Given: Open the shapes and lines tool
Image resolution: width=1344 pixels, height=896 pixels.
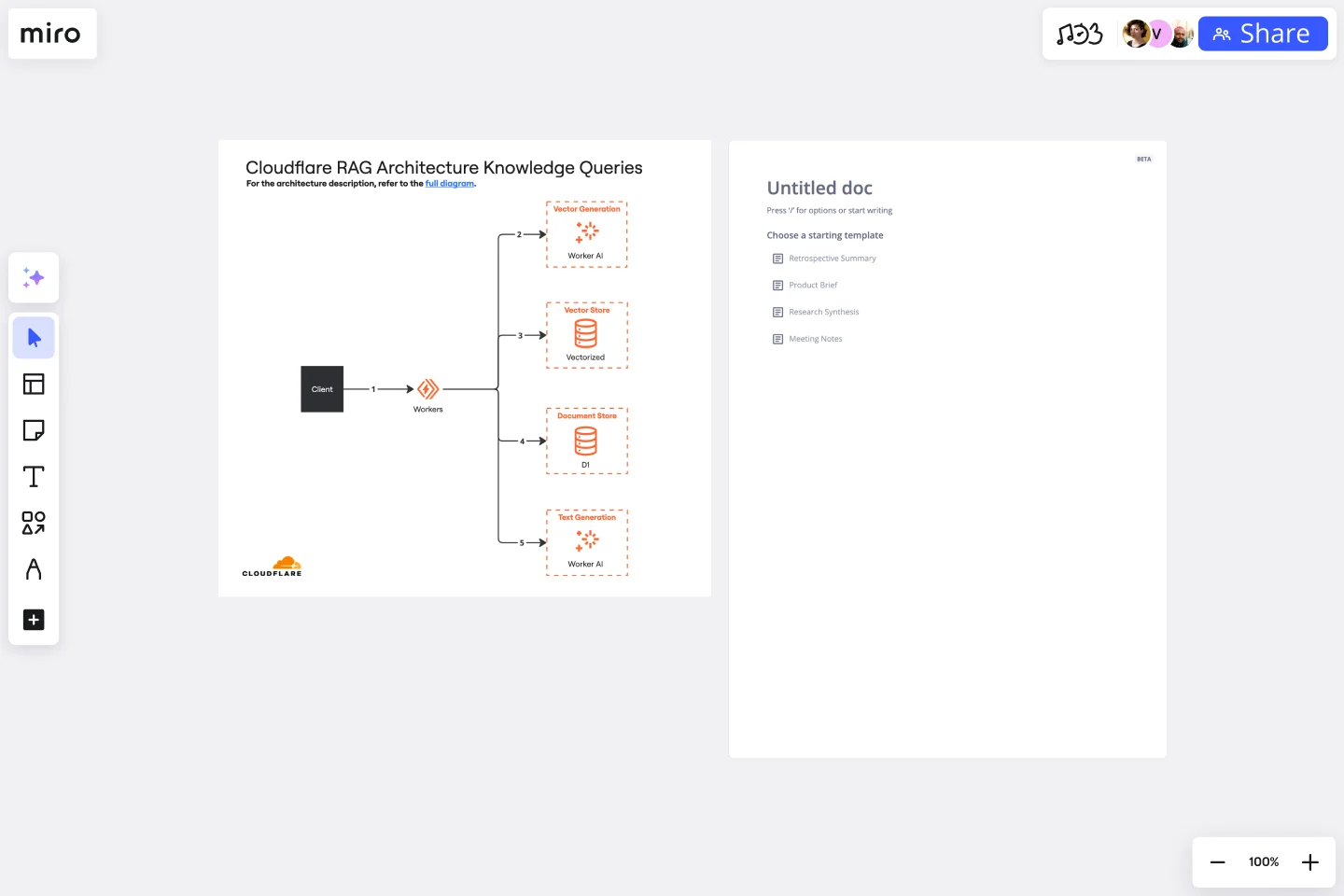Looking at the screenshot, I should 34,523.
